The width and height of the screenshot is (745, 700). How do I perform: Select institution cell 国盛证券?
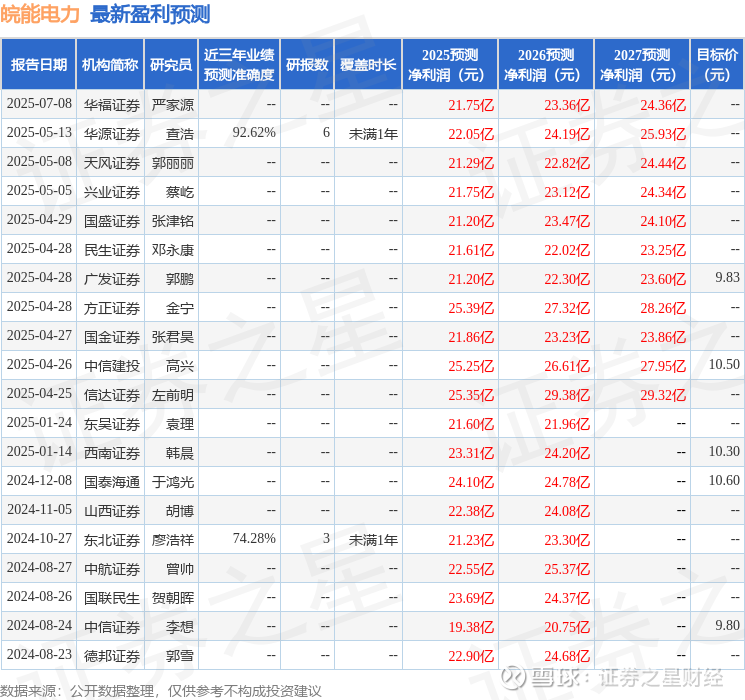[112, 221]
